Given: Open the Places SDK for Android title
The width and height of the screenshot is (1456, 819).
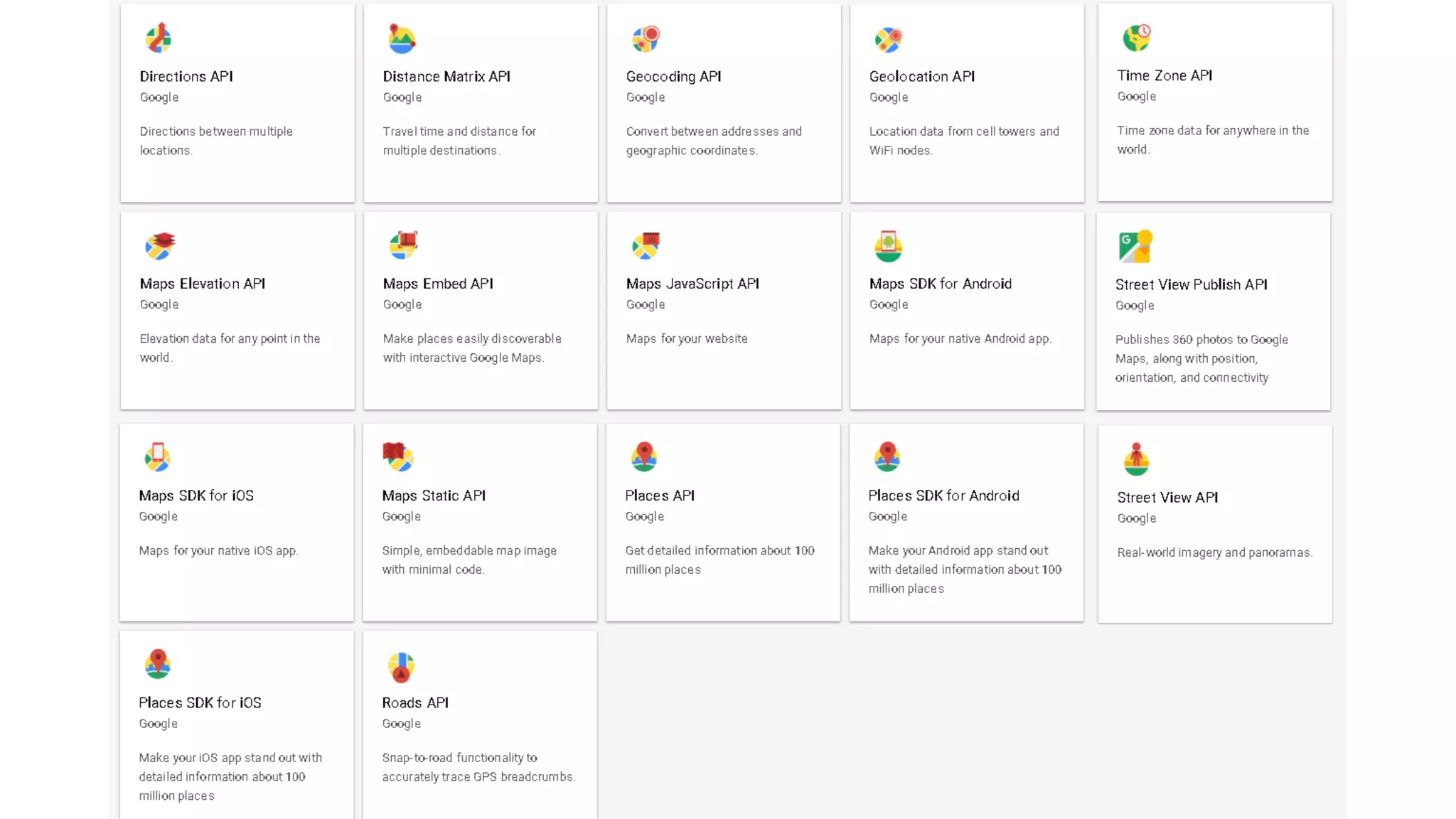Looking at the screenshot, I should click(943, 496).
